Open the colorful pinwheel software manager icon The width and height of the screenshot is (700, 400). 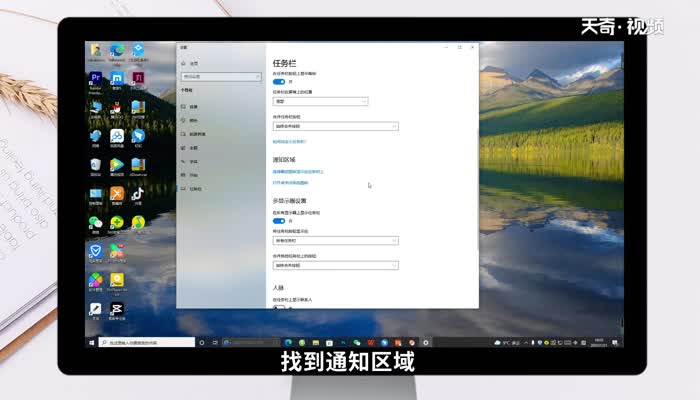click(96, 282)
